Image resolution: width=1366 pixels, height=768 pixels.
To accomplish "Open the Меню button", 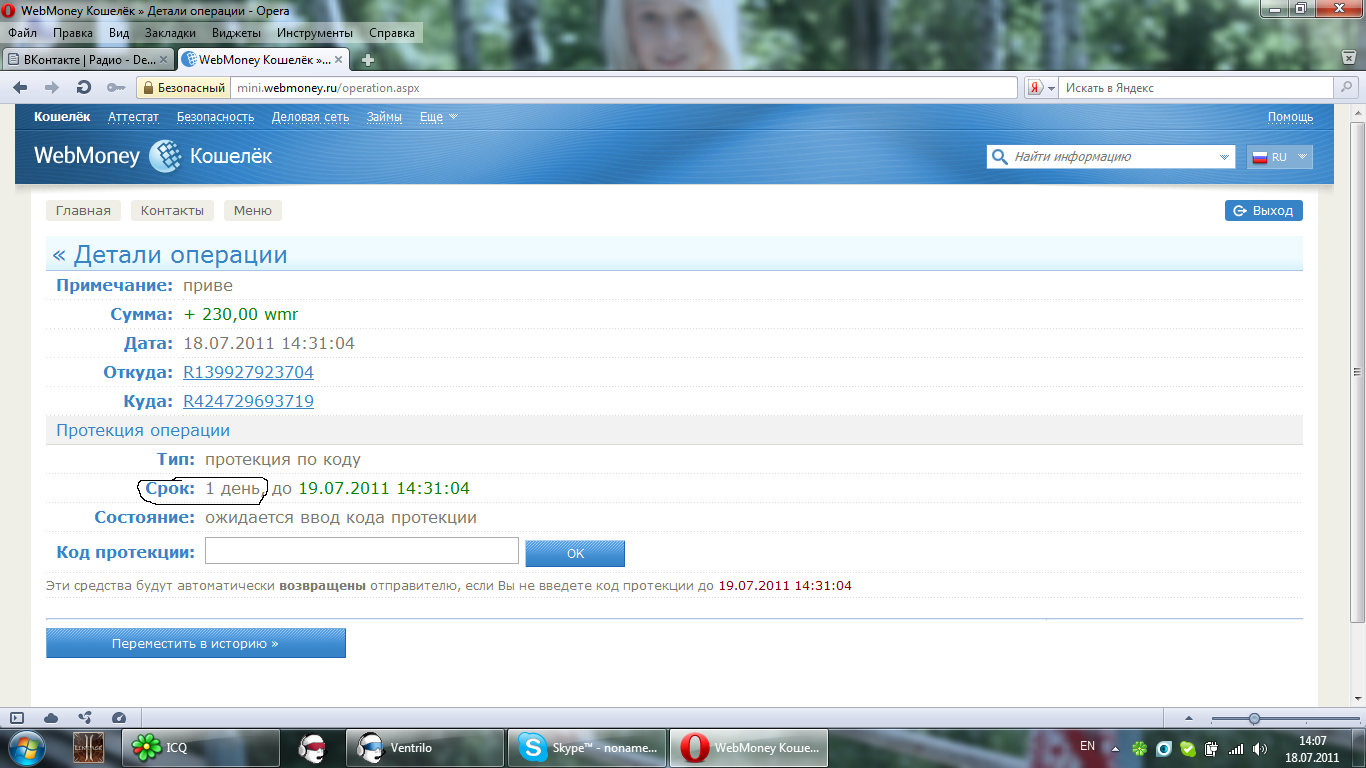I will point(253,211).
